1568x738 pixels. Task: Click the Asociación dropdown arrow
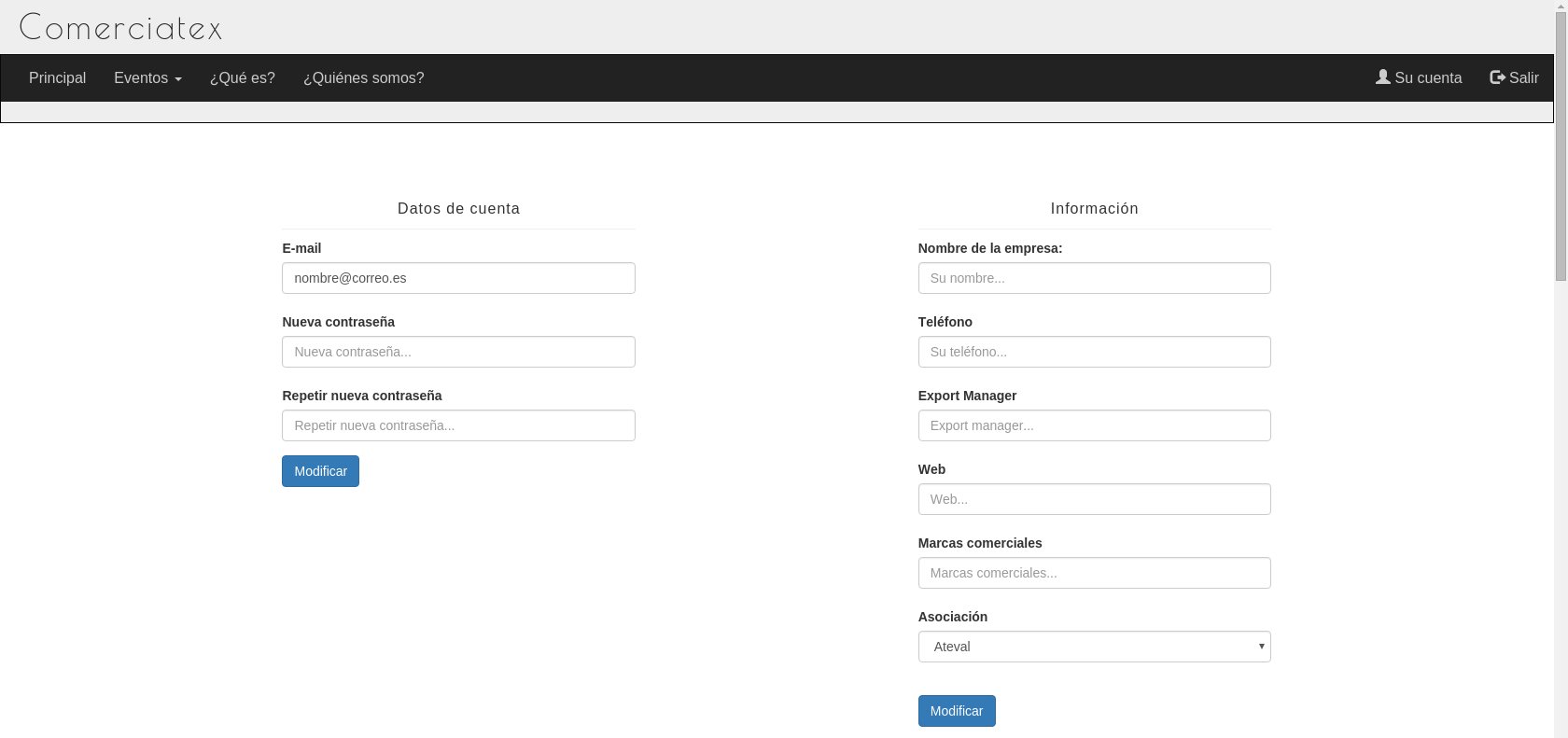coord(1261,647)
